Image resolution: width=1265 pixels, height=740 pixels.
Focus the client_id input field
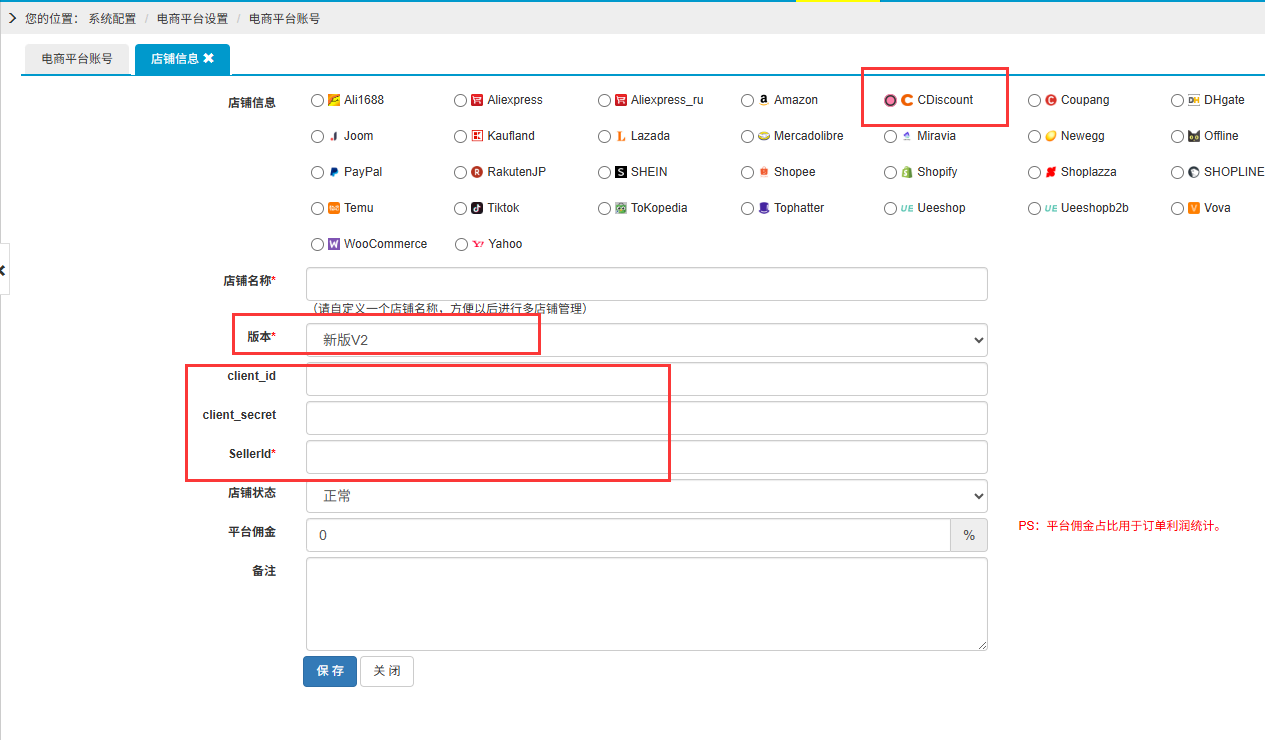point(647,379)
